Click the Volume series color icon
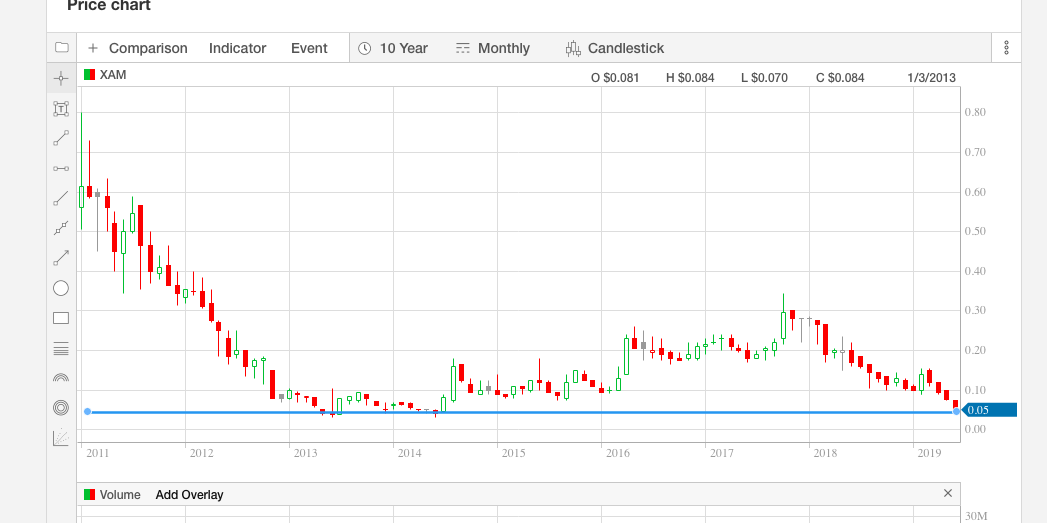1047x523 pixels. (x=89, y=495)
